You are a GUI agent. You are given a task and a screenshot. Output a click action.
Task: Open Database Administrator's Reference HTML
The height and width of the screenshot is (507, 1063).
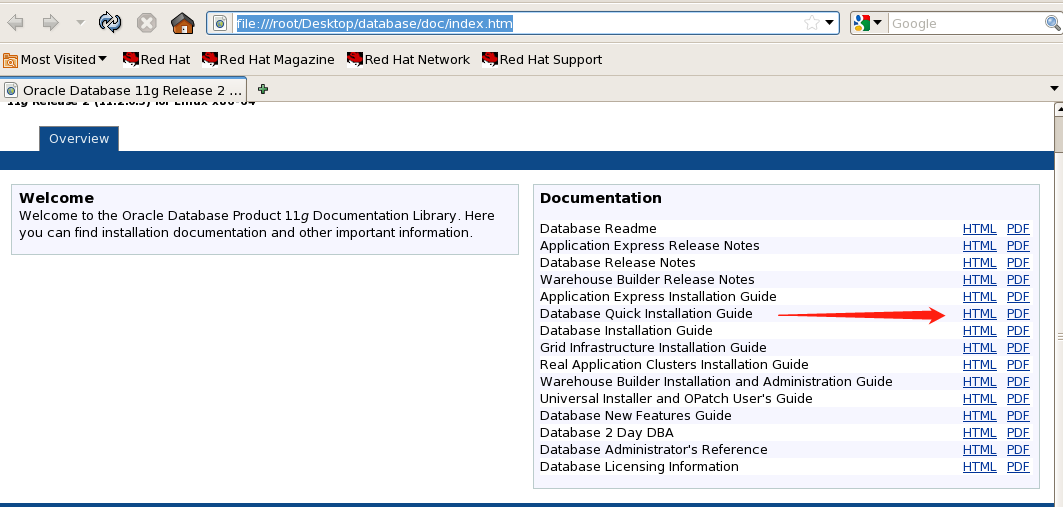pyautogui.click(x=980, y=449)
